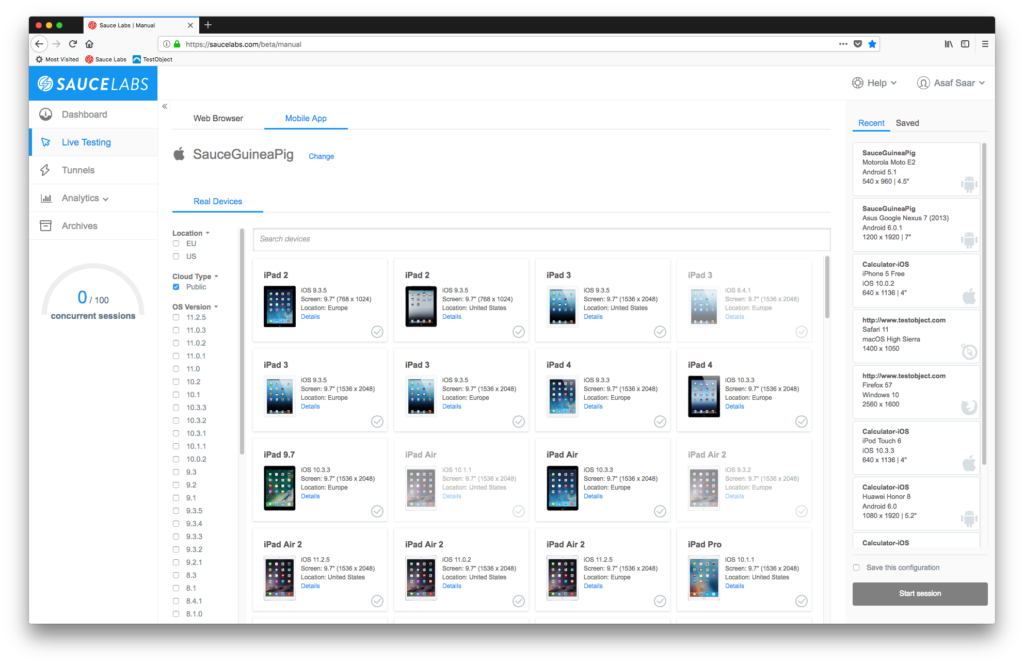Viewport: 1024px width, 665px height.
Task: Enable Save this configuration checkbox
Action: click(856, 567)
